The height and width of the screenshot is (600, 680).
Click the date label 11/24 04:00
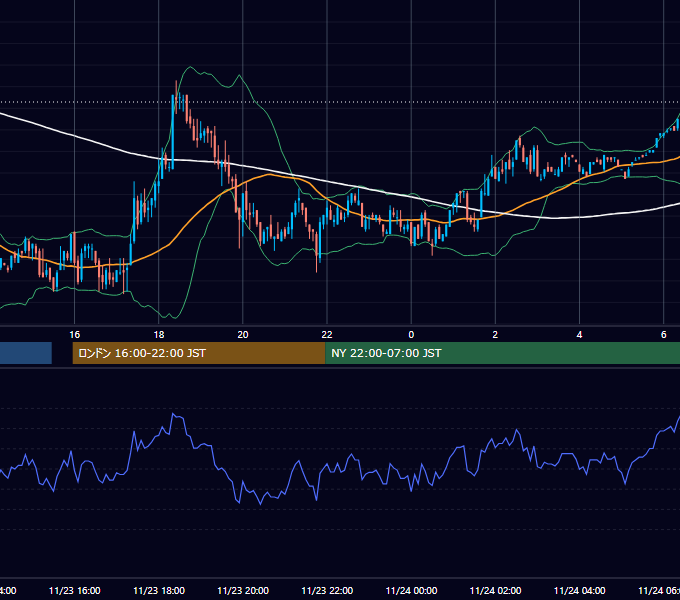point(579,590)
